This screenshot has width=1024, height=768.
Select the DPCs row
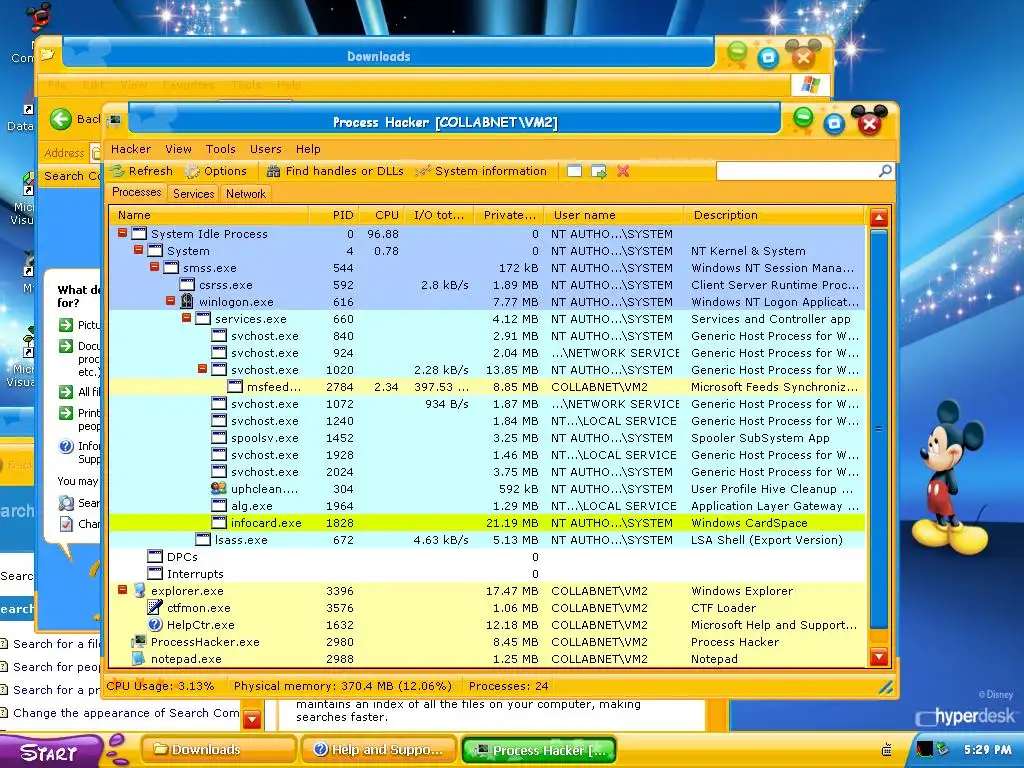click(487, 556)
